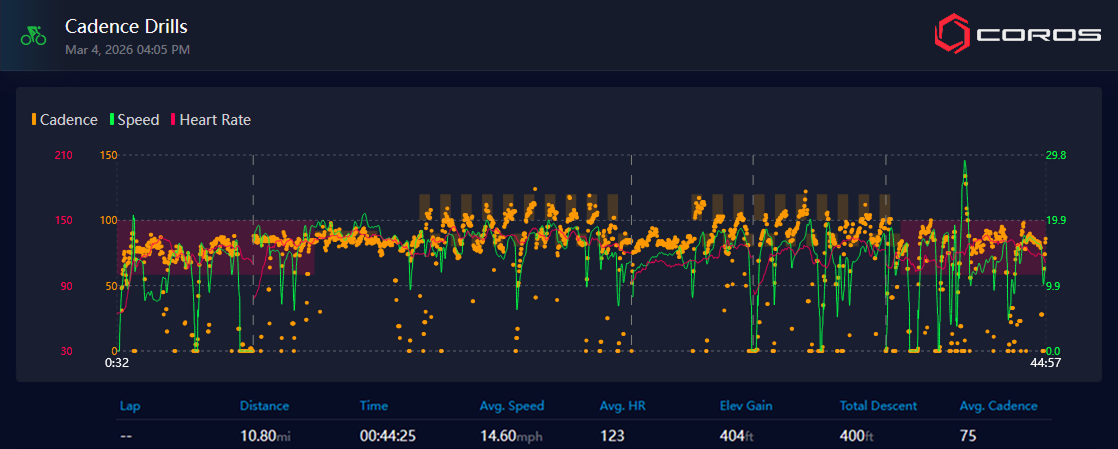Viewport: 1118px width, 449px height.
Task: Hide the Speed series via legend label
Action: (x=138, y=120)
